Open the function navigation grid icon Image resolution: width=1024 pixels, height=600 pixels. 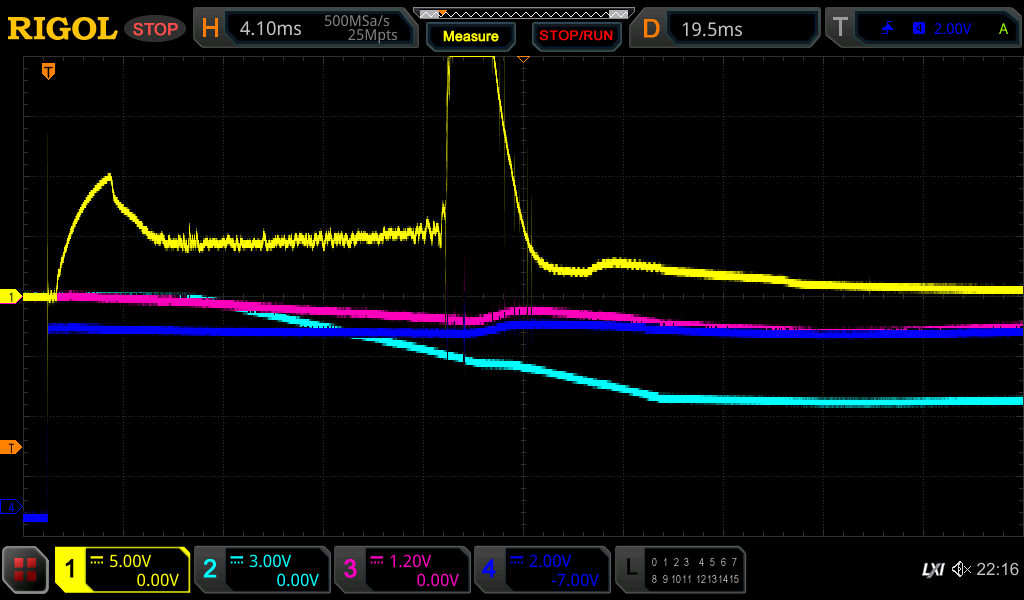tap(25, 570)
